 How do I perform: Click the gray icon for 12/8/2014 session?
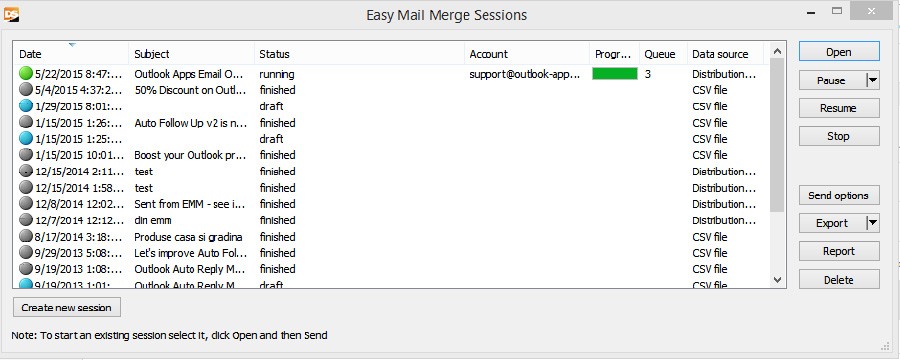tap(25, 204)
